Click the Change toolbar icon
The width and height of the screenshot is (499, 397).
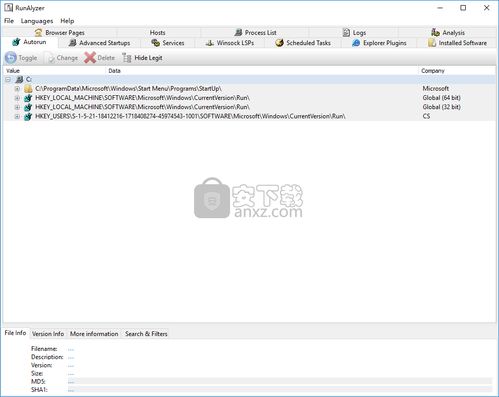point(51,58)
